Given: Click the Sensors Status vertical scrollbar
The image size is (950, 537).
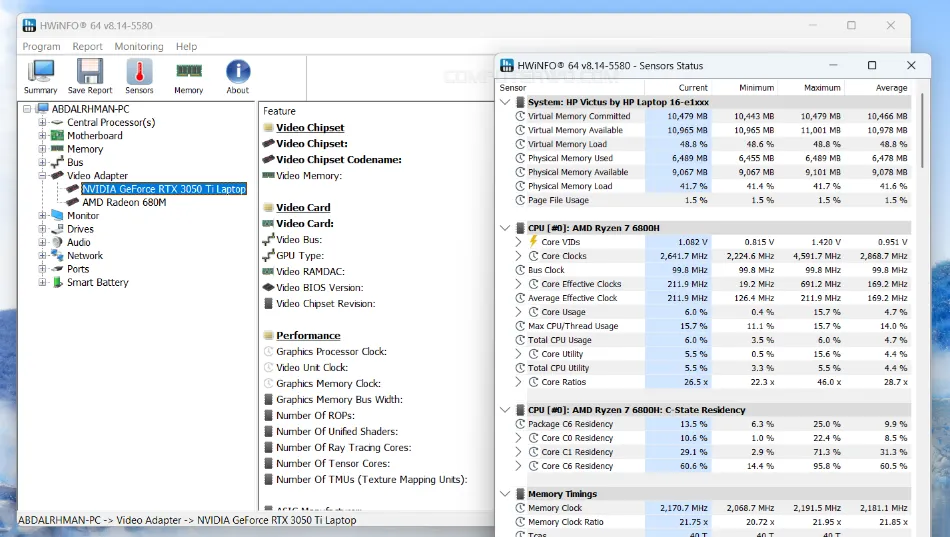Looking at the screenshot, I should point(922,130).
